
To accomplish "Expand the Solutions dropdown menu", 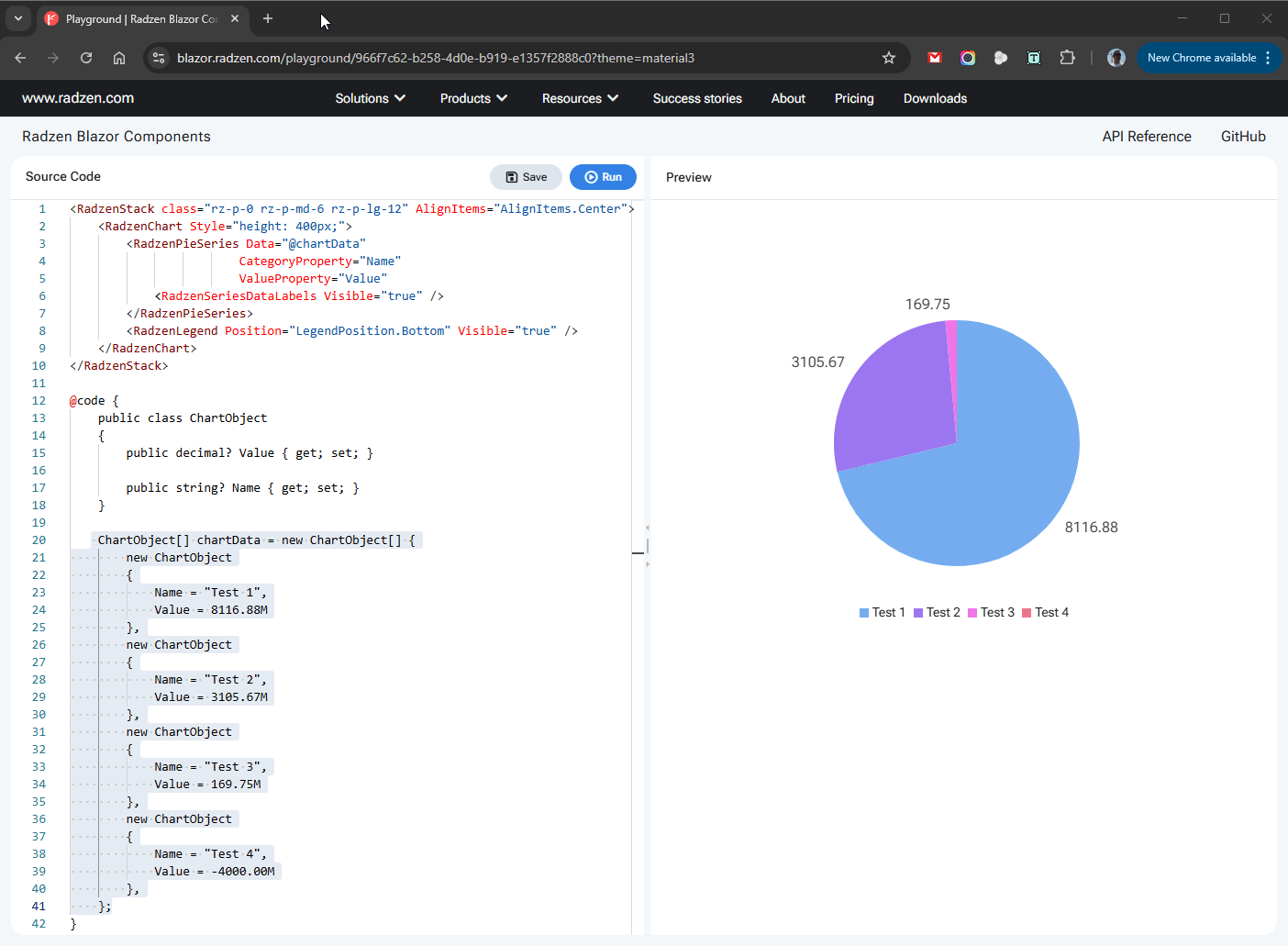I will click(370, 98).
